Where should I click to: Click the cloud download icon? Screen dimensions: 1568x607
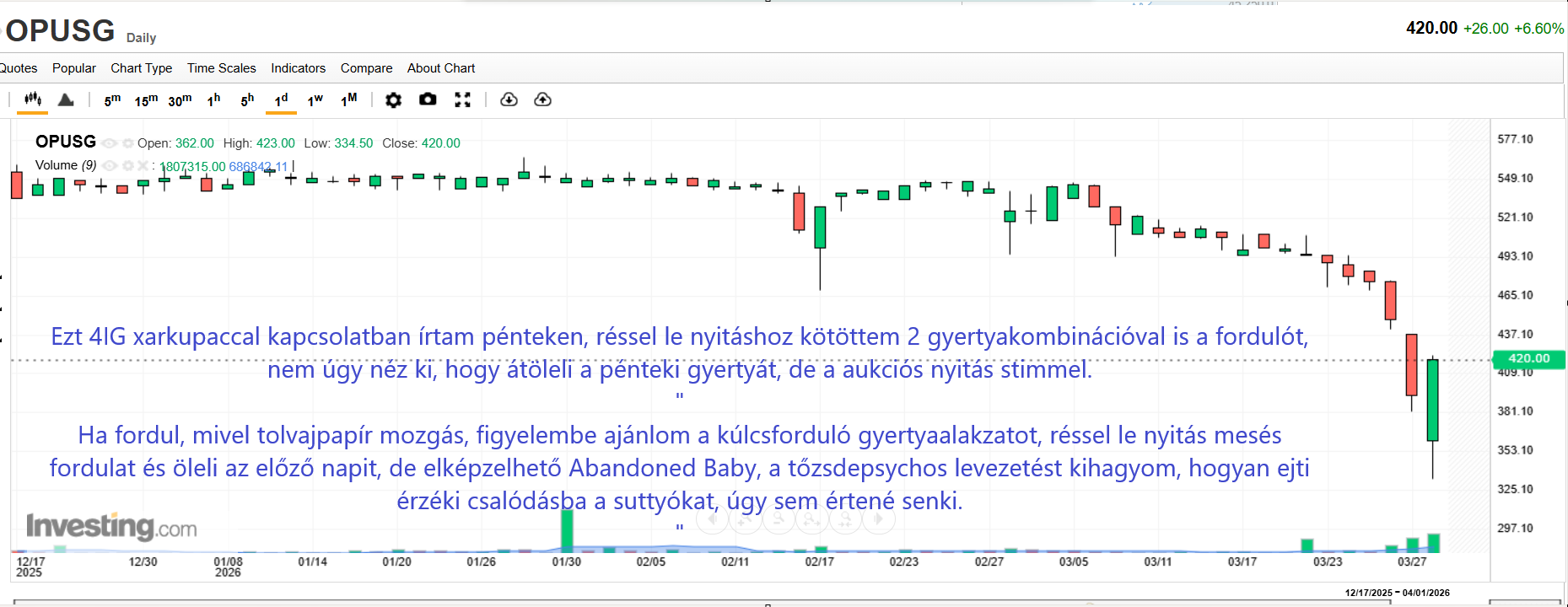coord(509,99)
